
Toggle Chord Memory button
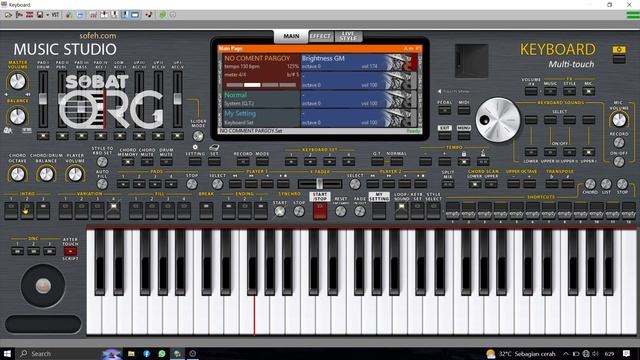tap(128, 162)
